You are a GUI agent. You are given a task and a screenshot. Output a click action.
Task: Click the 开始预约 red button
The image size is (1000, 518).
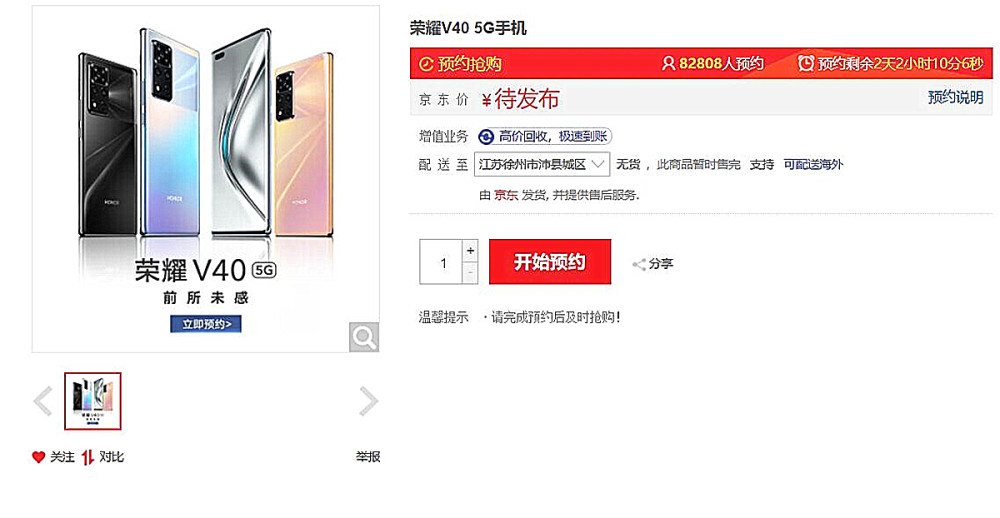[550, 262]
